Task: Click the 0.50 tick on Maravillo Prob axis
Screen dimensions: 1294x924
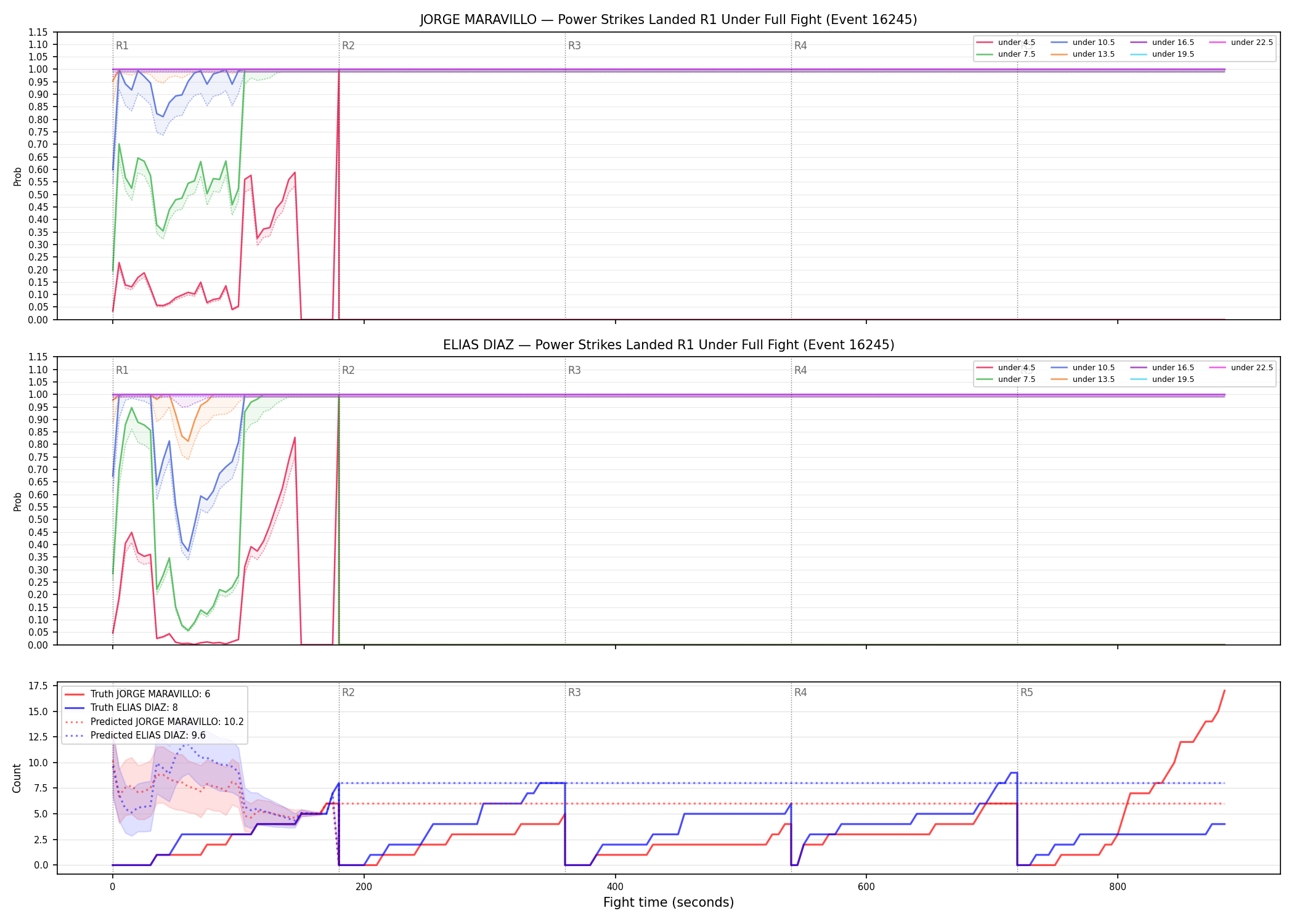Action: (x=38, y=195)
